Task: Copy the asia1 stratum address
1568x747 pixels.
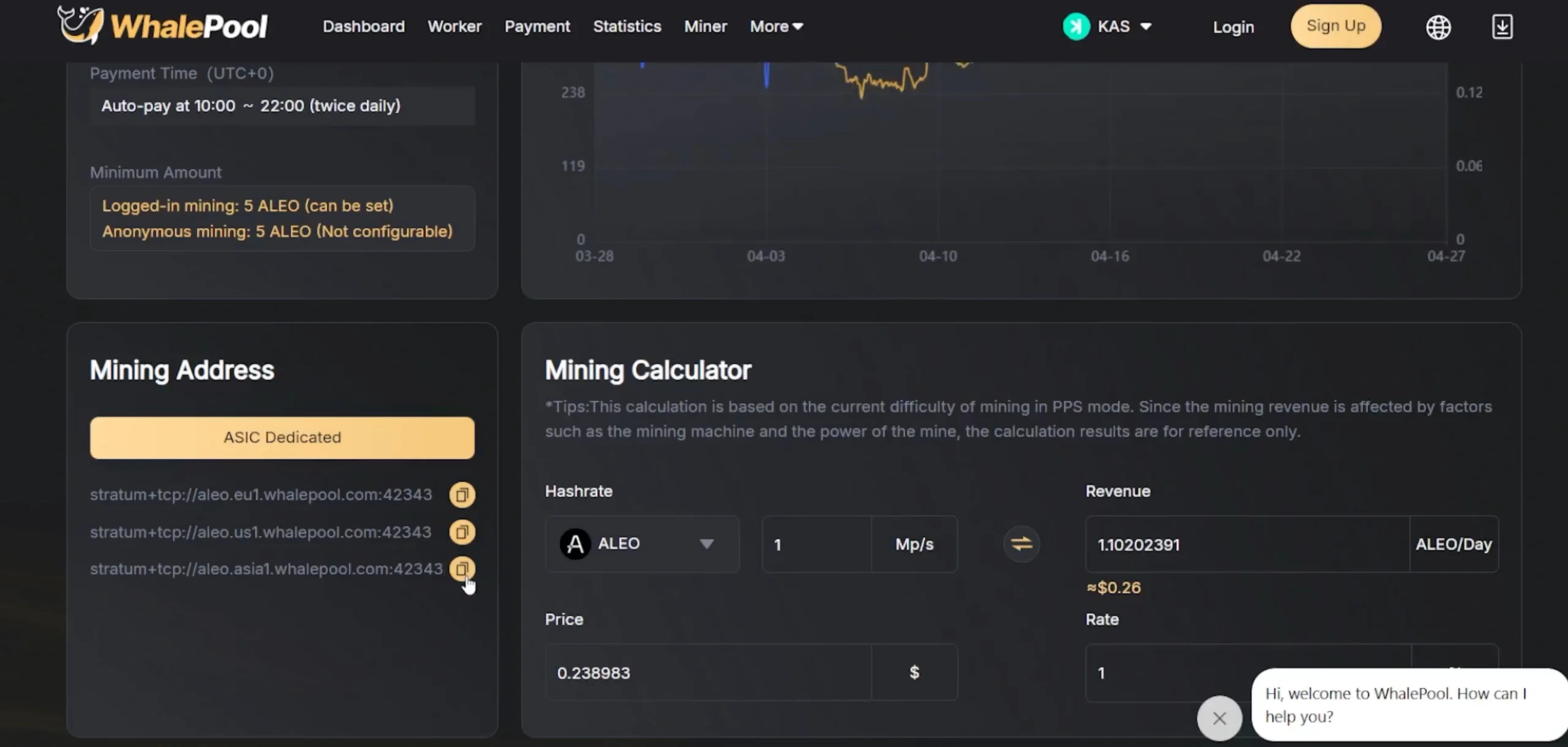Action: coord(462,569)
